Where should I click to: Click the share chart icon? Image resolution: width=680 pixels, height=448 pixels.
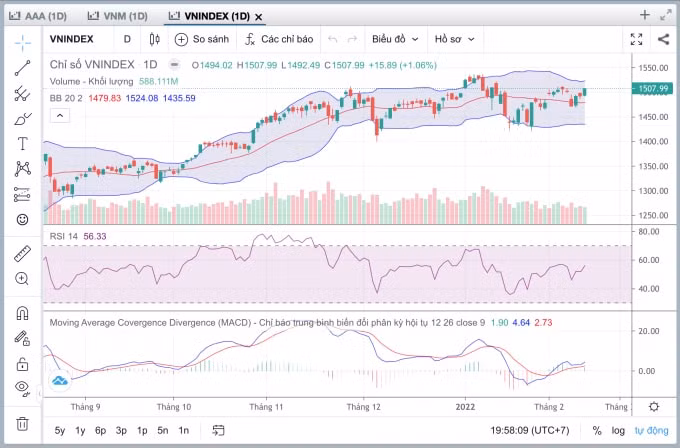pyautogui.click(x=663, y=39)
